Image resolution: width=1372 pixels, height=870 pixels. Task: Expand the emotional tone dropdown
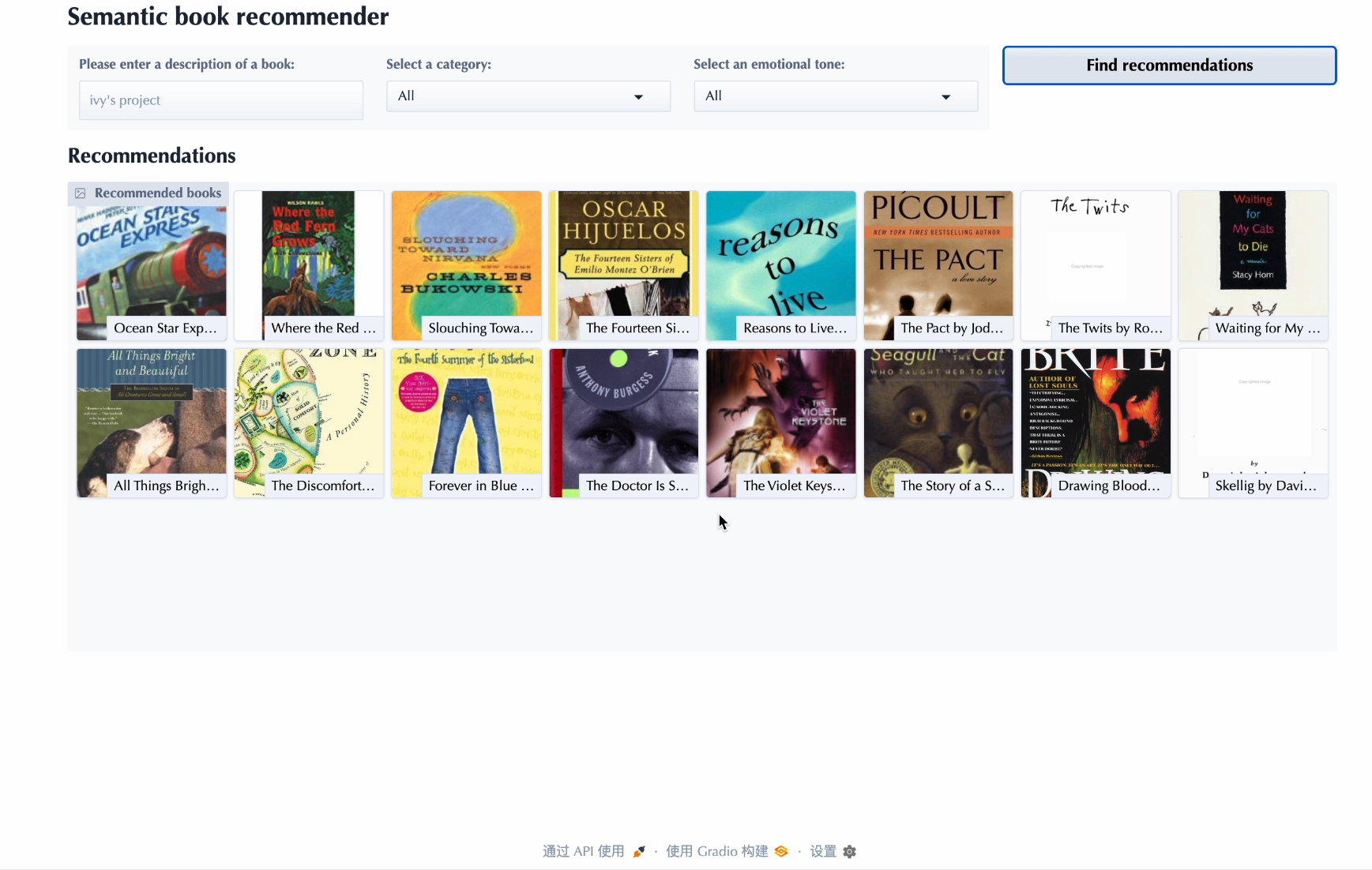tap(835, 96)
